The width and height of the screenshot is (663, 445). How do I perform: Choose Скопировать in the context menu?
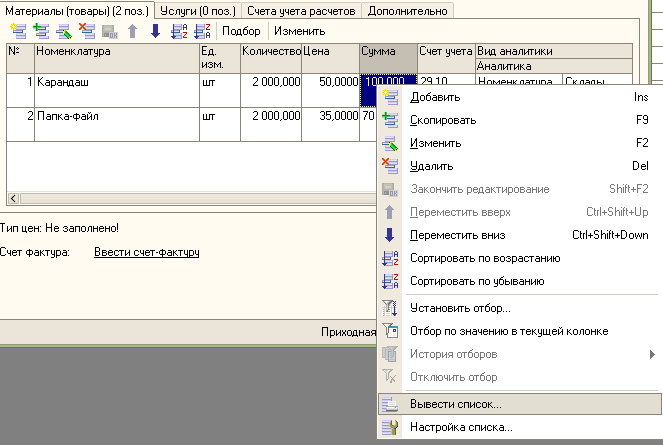point(520,120)
